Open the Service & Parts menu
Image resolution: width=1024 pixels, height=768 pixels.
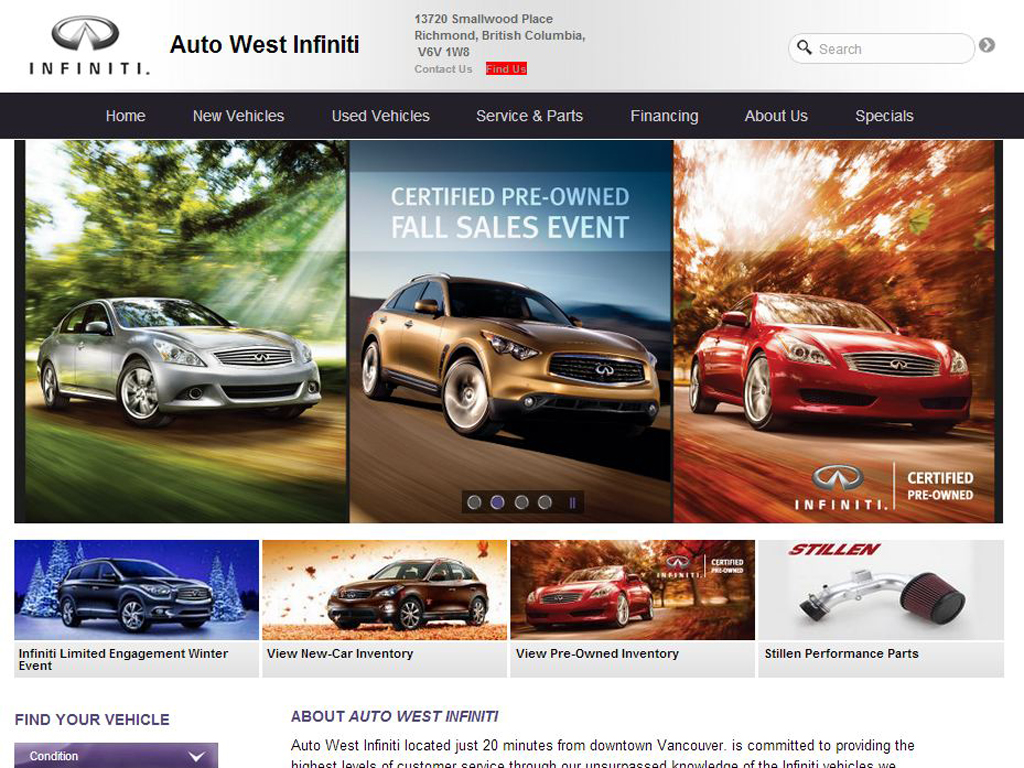(x=530, y=116)
